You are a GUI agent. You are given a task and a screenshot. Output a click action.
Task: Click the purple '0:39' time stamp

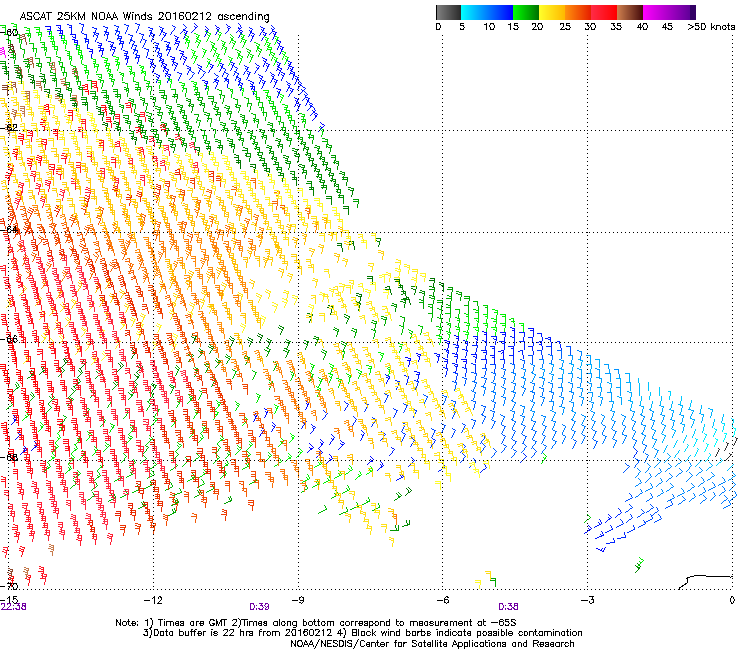tap(260, 607)
